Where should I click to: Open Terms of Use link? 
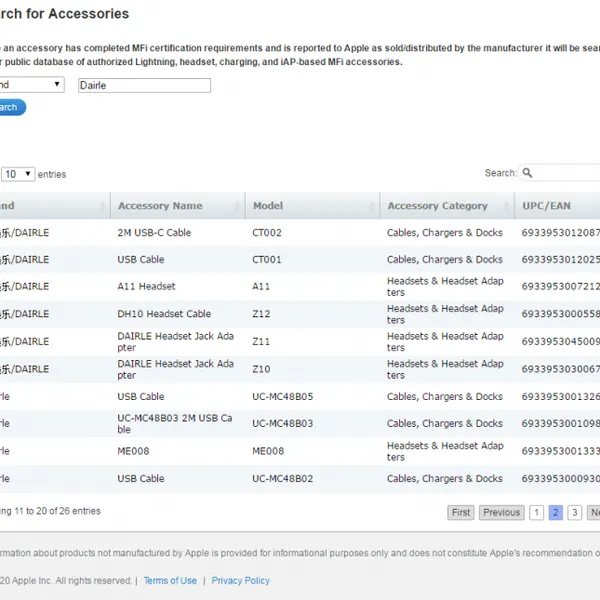pos(170,581)
